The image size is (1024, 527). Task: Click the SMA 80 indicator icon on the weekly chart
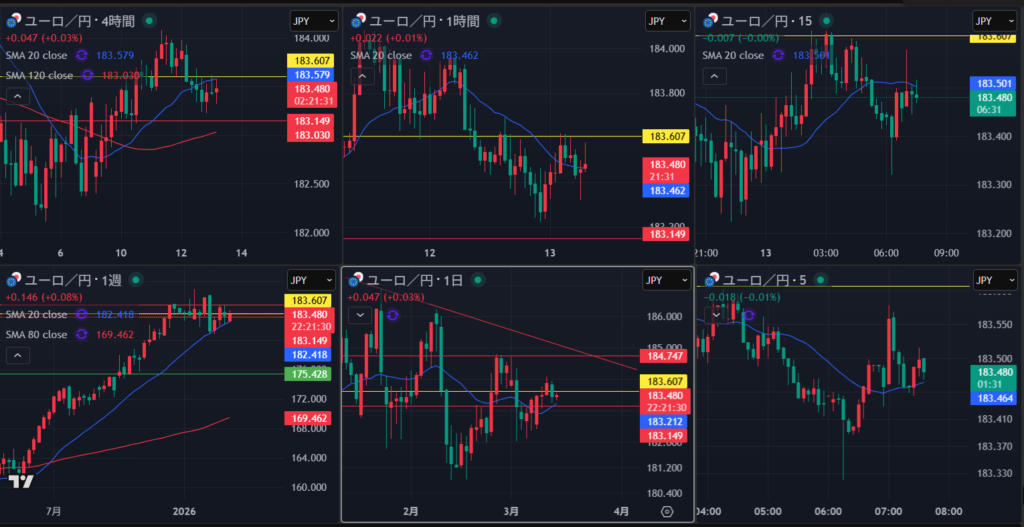[82, 334]
